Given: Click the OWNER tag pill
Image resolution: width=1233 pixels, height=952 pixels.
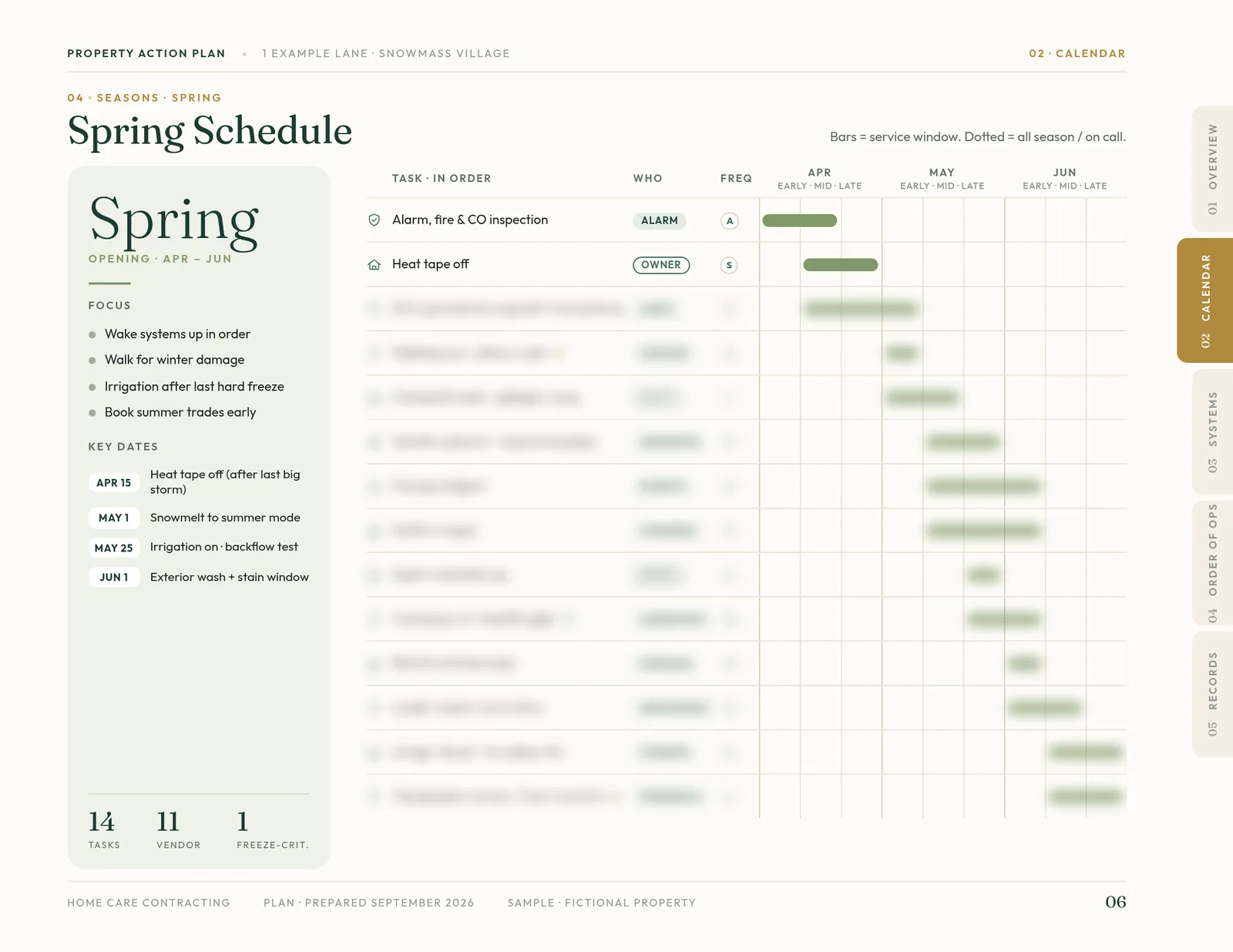Looking at the screenshot, I should tap(661, 265).
